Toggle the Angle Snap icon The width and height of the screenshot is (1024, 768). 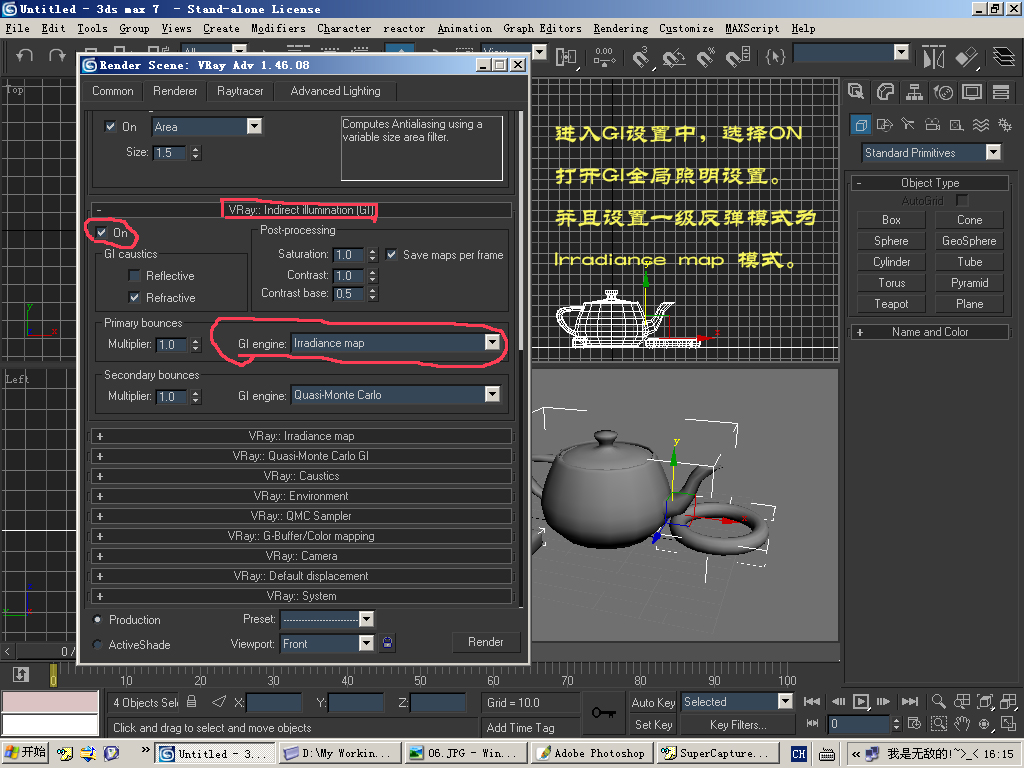pos(673,57)
